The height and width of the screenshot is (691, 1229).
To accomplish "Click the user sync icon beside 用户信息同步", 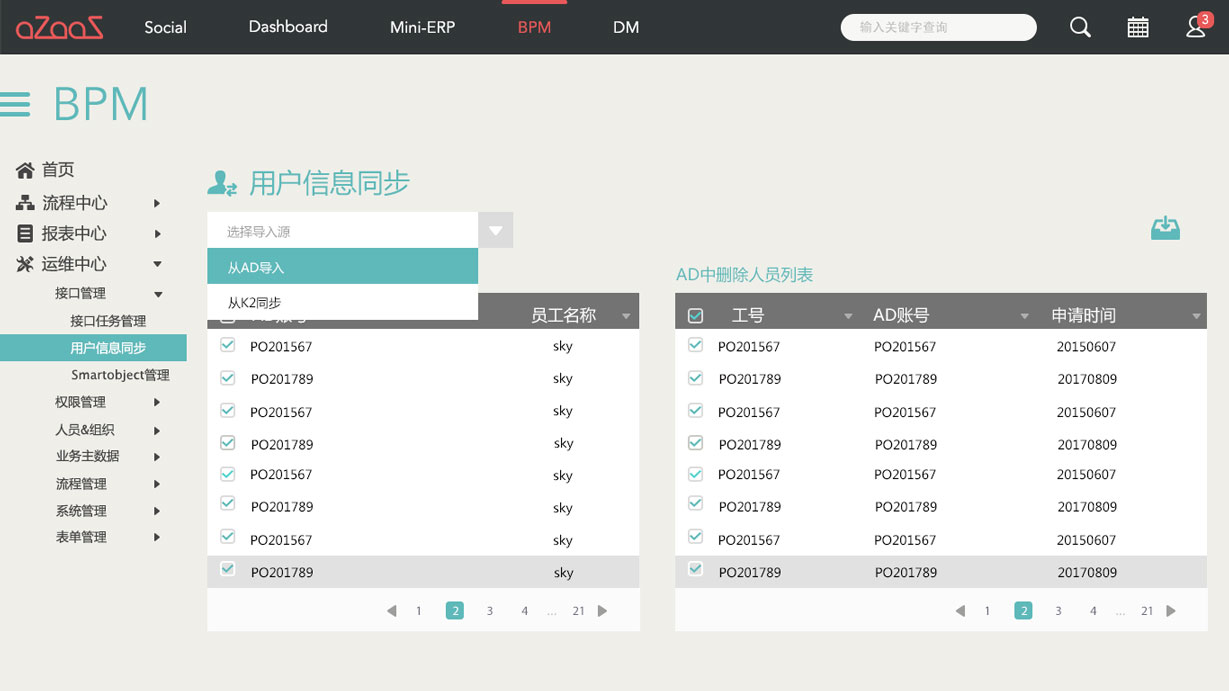I will 222,183.
